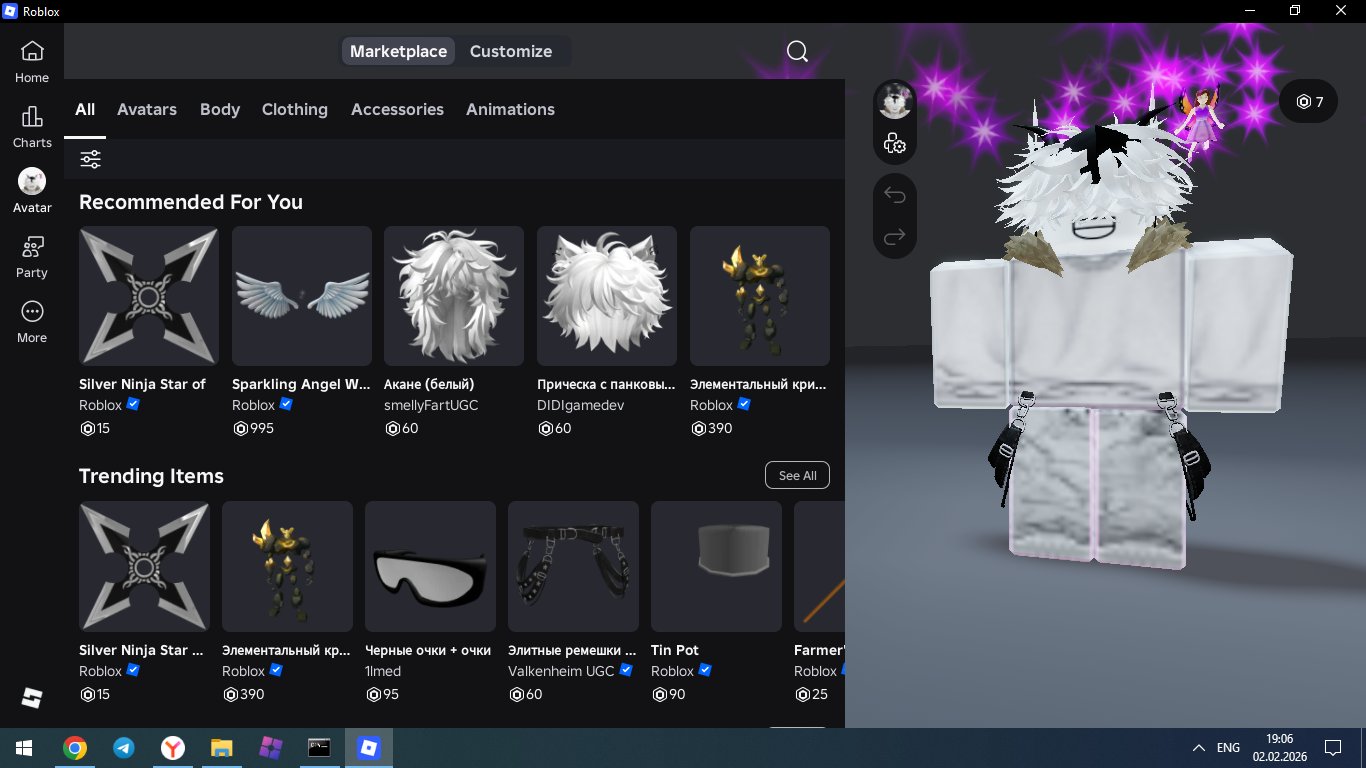Undo the last avatar change
The image size is (1366, 768).
[895, 194]
